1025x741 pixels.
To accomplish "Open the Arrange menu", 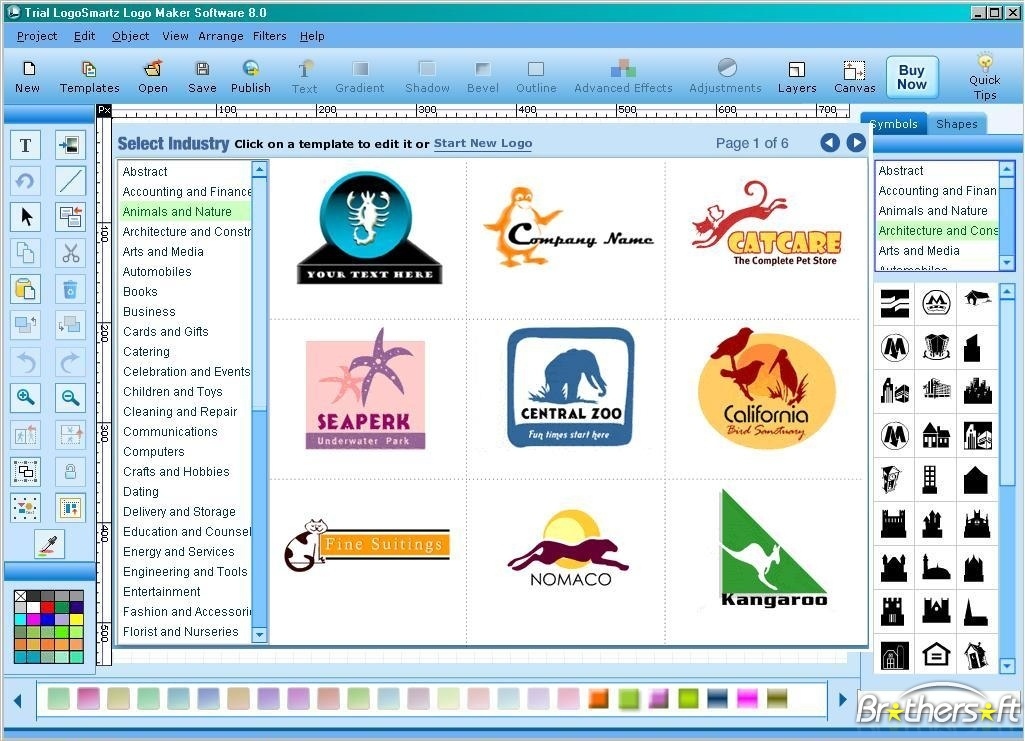I will (x=220, y=36).
